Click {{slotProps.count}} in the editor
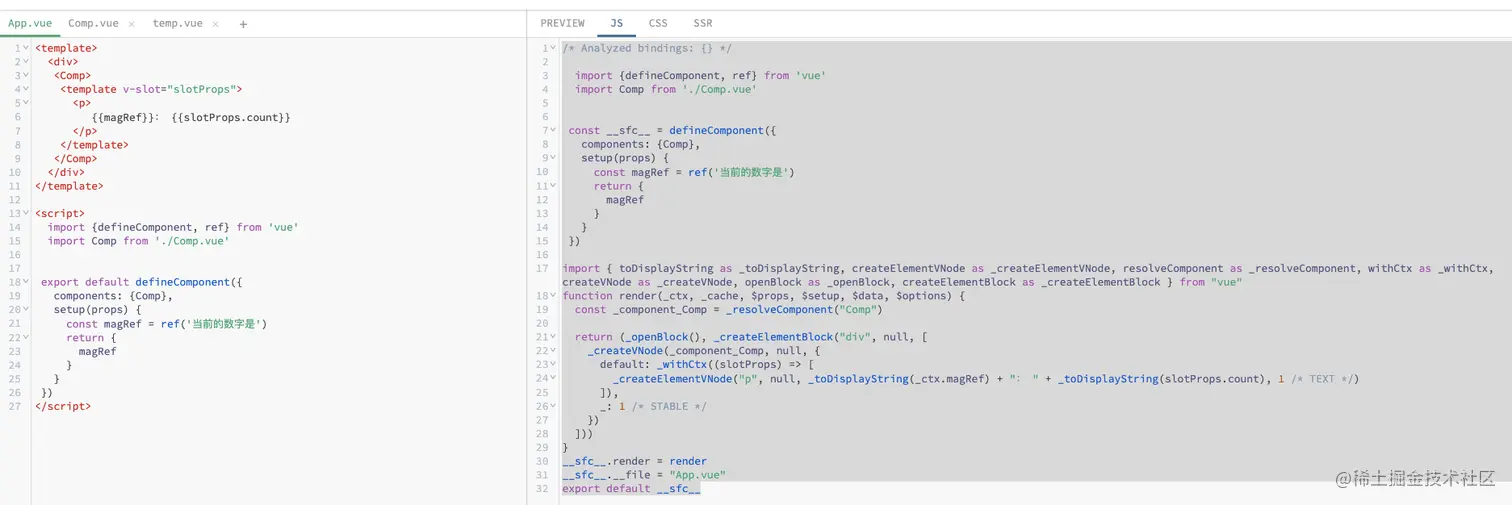This screenshot has width=1512, height=505. click(231, 117)
